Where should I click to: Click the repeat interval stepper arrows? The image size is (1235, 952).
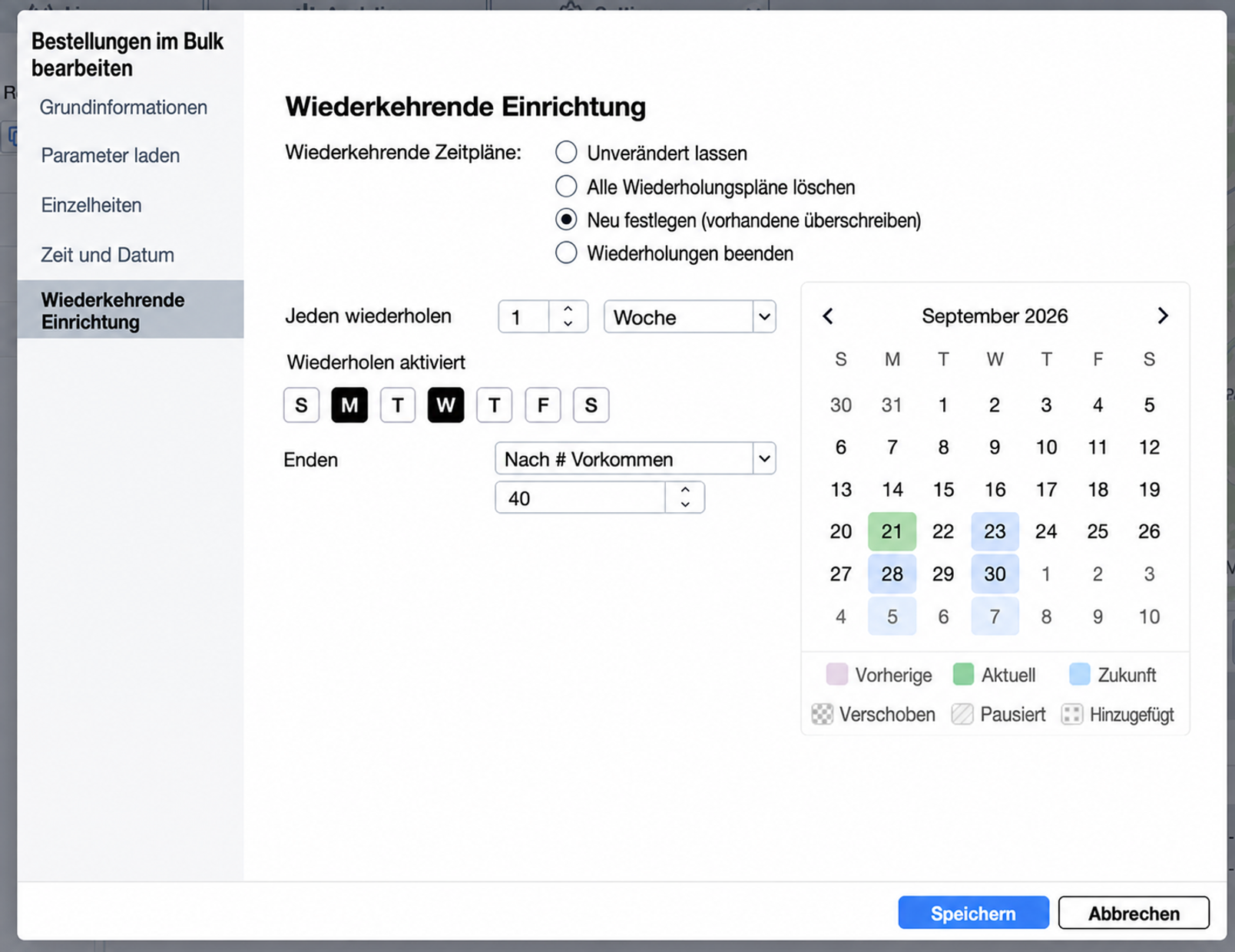(x=568, y=316)
